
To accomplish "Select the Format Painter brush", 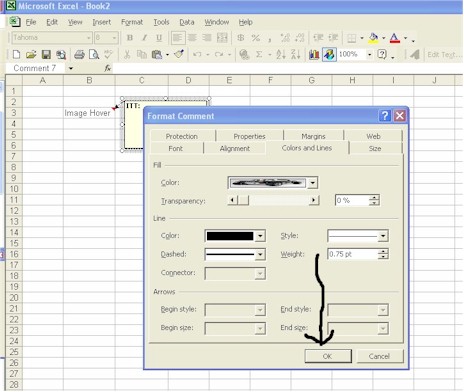I will click(179, 54).
